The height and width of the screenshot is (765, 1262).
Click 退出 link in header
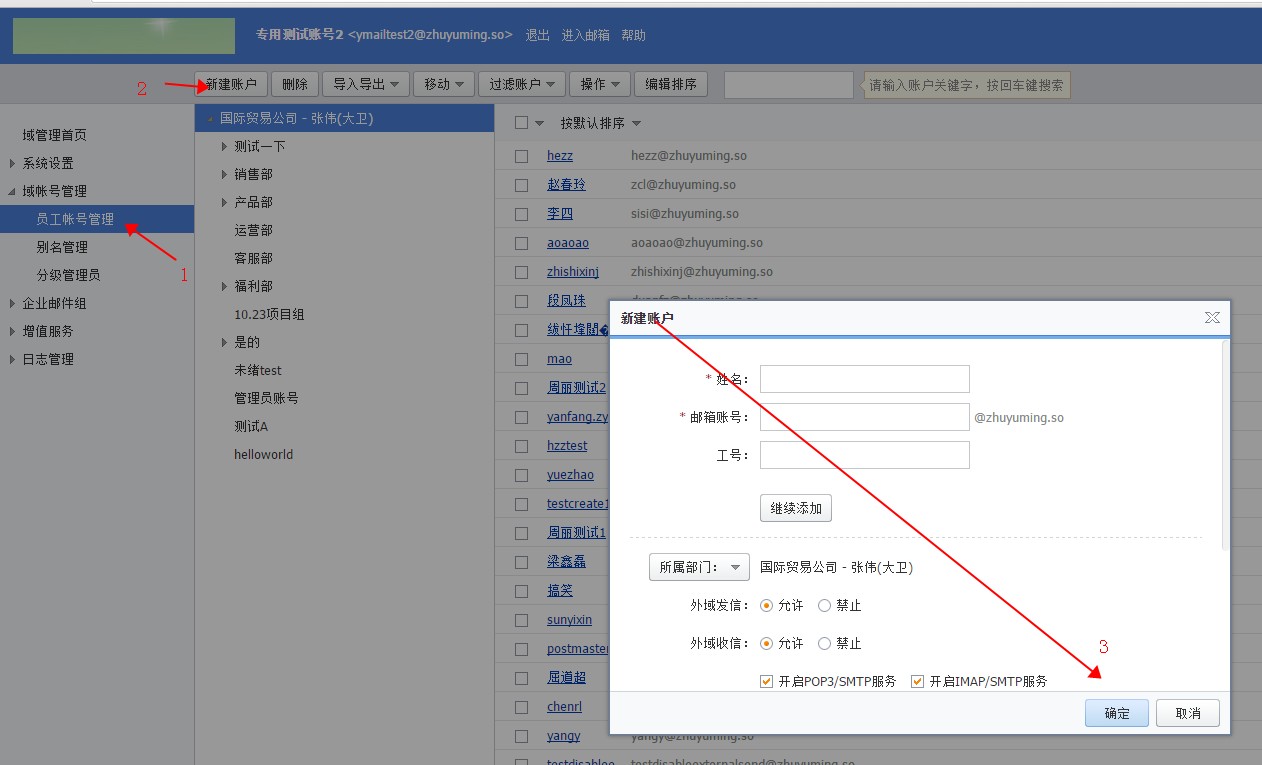(537, 35)
